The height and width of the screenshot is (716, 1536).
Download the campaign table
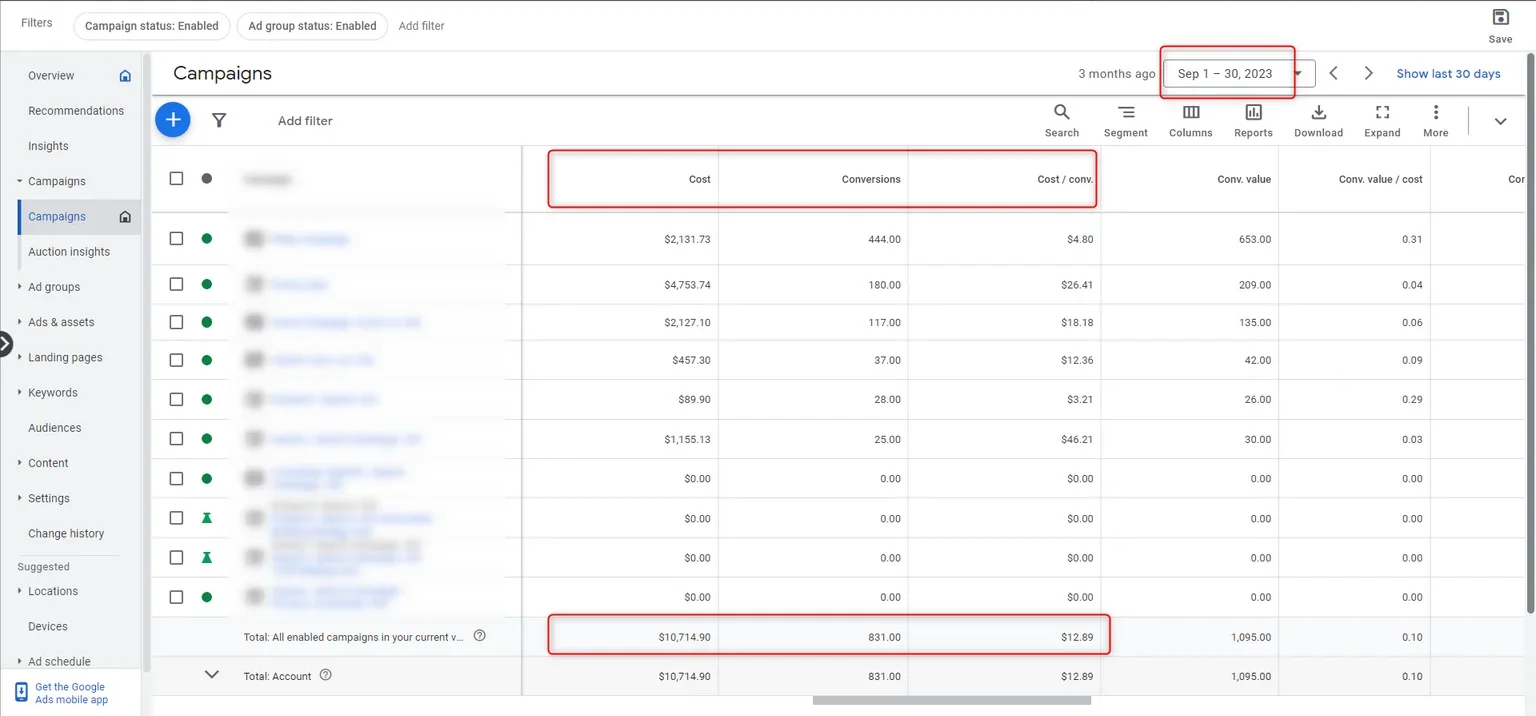pyautogui.click(x=1318, y=120)
